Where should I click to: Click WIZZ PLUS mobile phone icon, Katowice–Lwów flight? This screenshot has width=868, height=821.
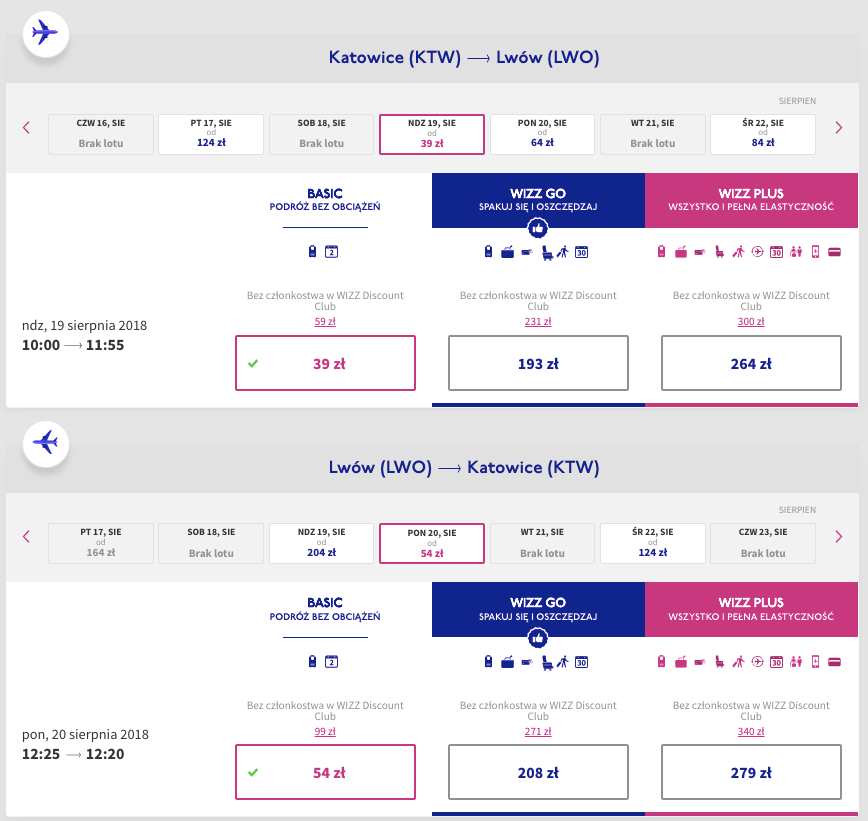815,252
